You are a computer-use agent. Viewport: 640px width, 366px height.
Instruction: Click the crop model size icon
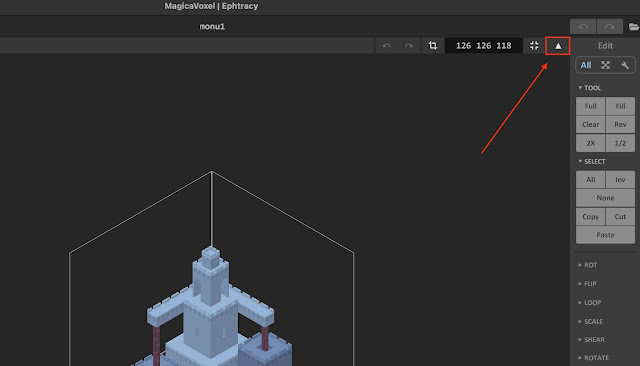(x=433, y=45)
